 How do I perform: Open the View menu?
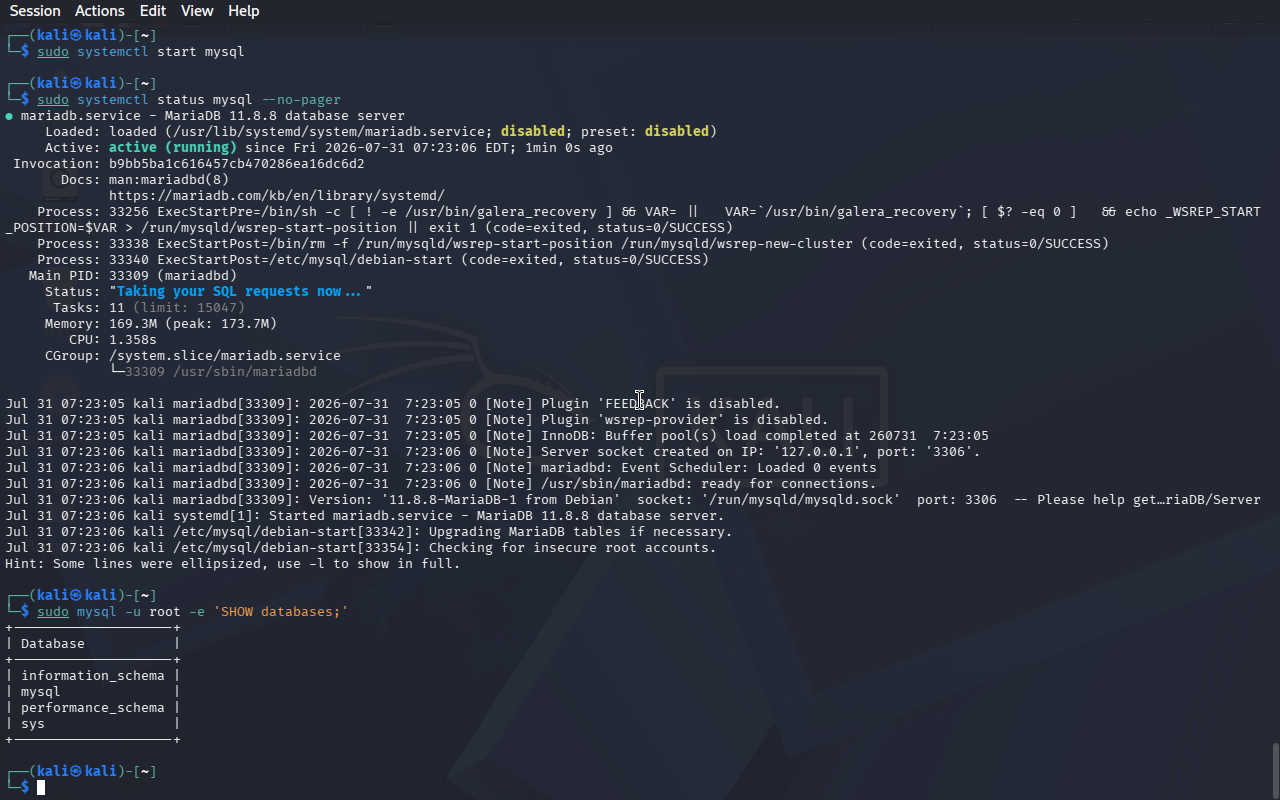tap(197, 11)
